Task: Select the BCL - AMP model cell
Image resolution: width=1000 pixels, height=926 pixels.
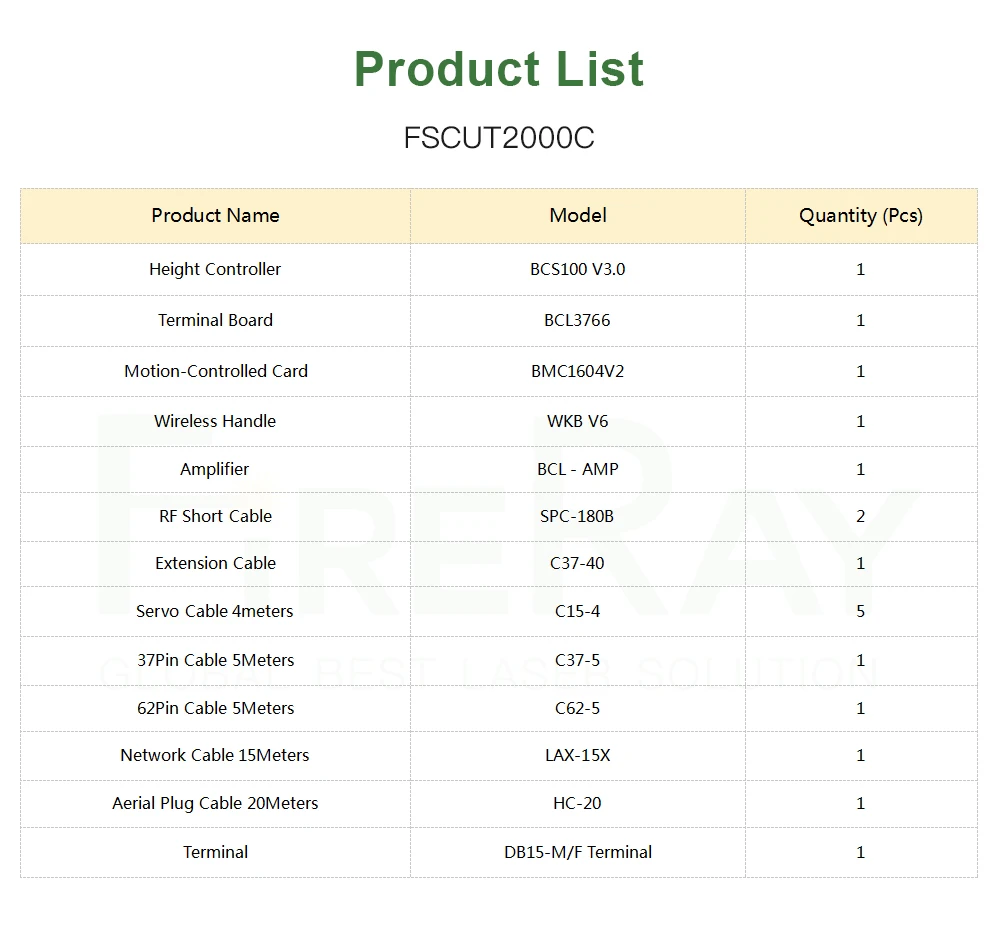Action: pyautogui.click(x=578, y=469)
